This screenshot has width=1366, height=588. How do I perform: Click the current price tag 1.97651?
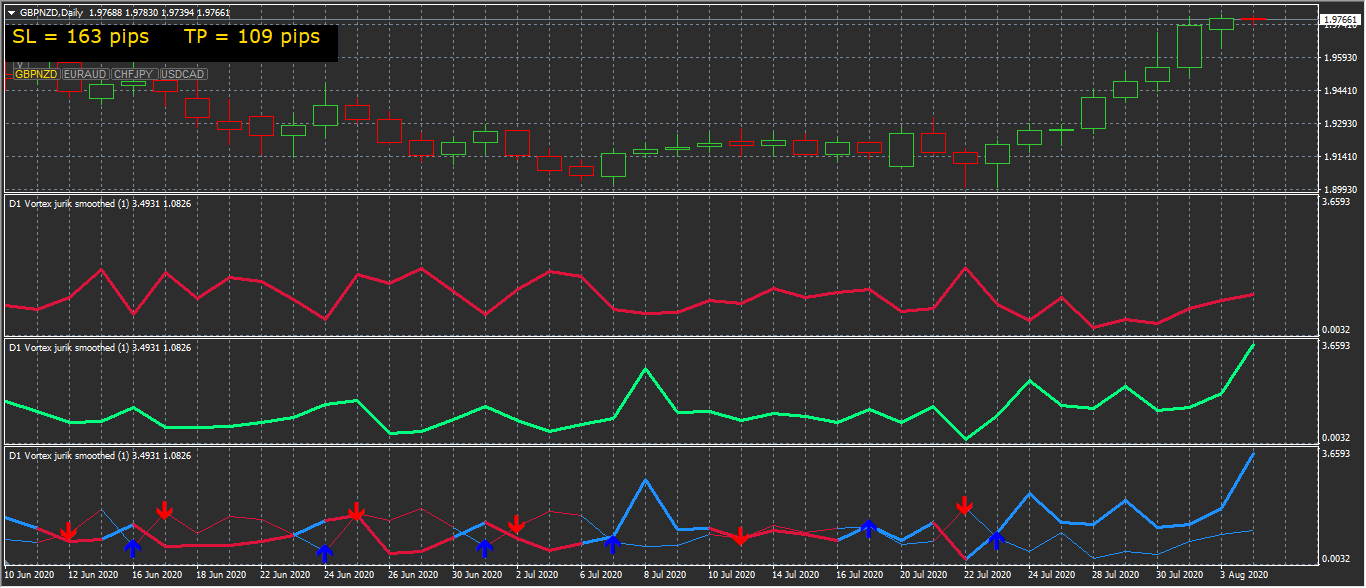tap(1338, 20)
